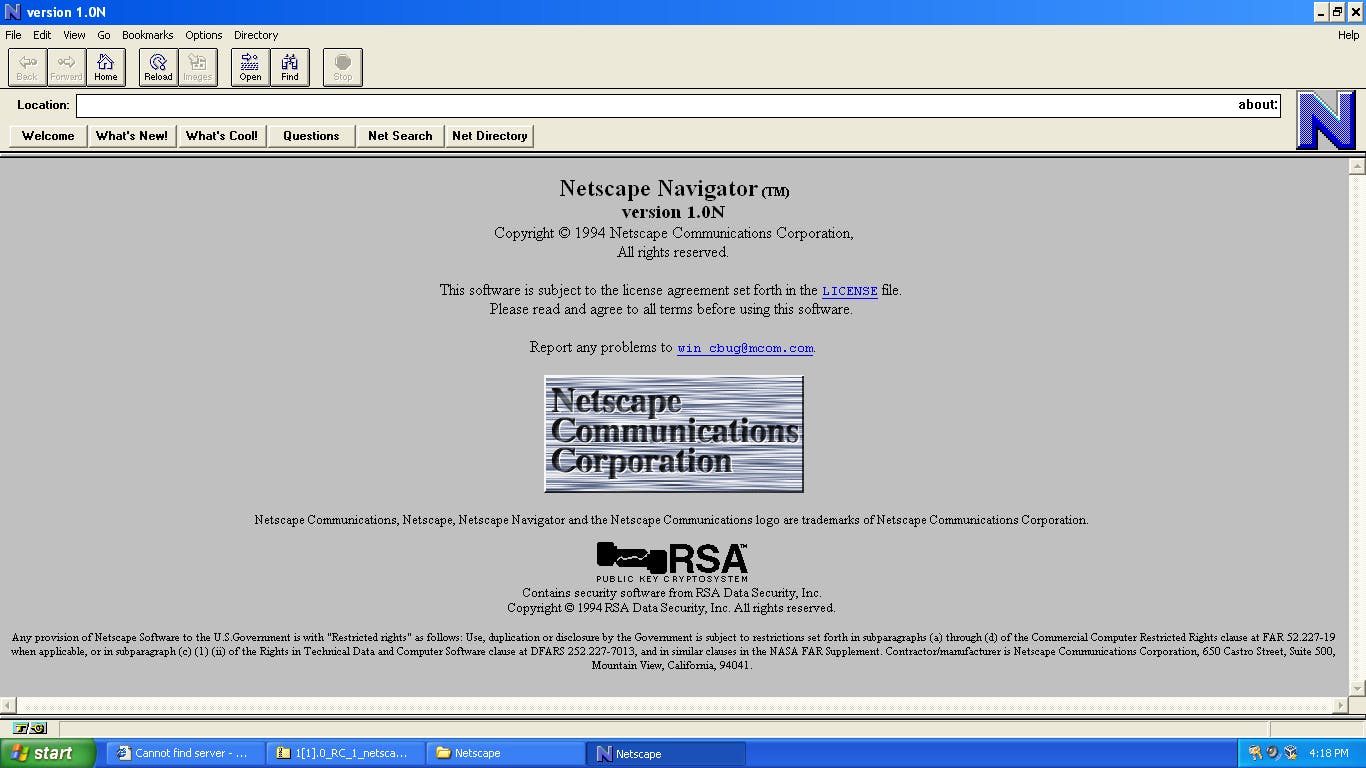Click the 'All rights reserved.' line under the Netscape copyright
Image resolution: width=1366 pixels, height=768 pixels.
pyautogui.click(x=673, y=252)
